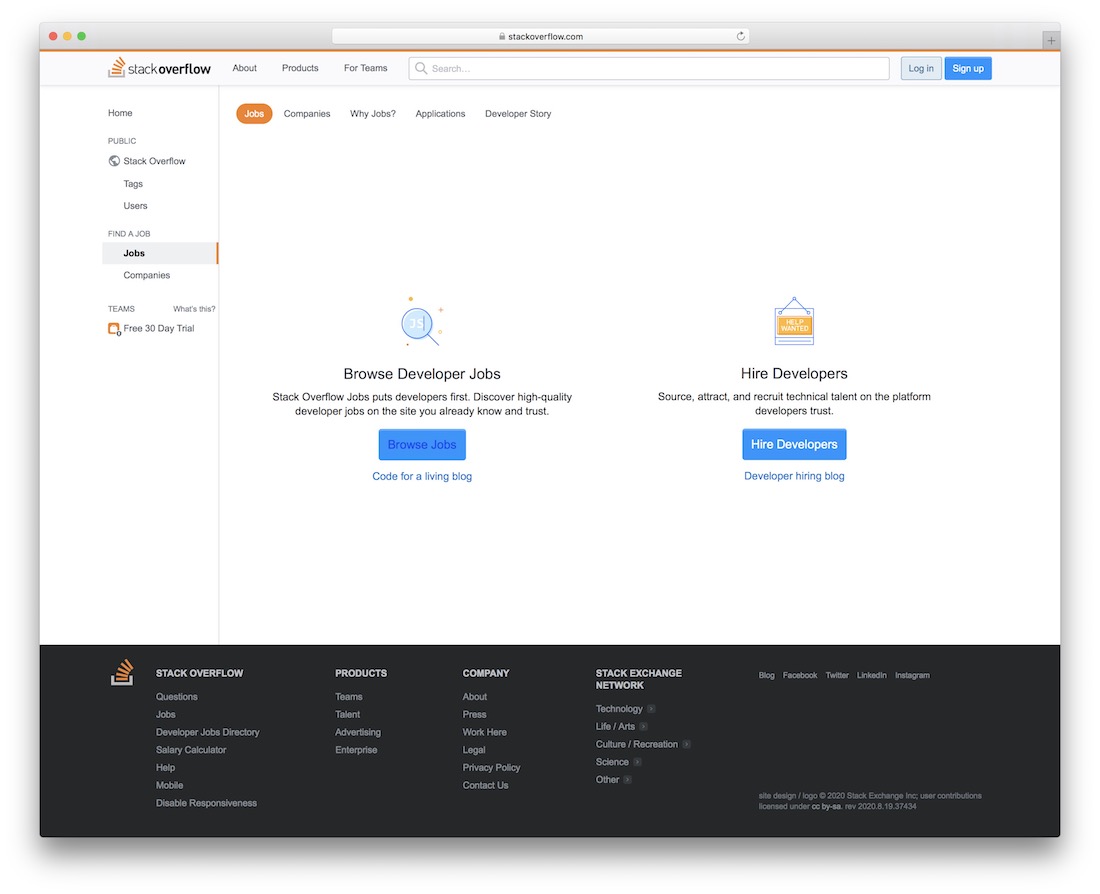The image size is (1100, 894).
Task: Click the lock icon in address bar
Action: pos(502,36)
